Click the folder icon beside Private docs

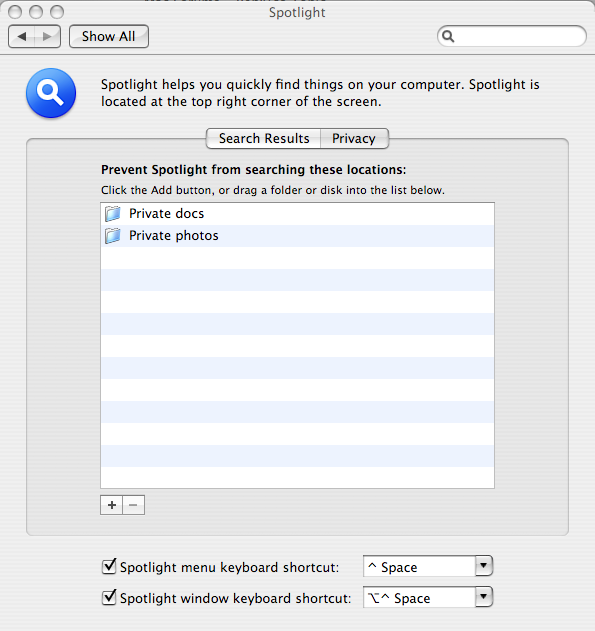tap(113, 214)
